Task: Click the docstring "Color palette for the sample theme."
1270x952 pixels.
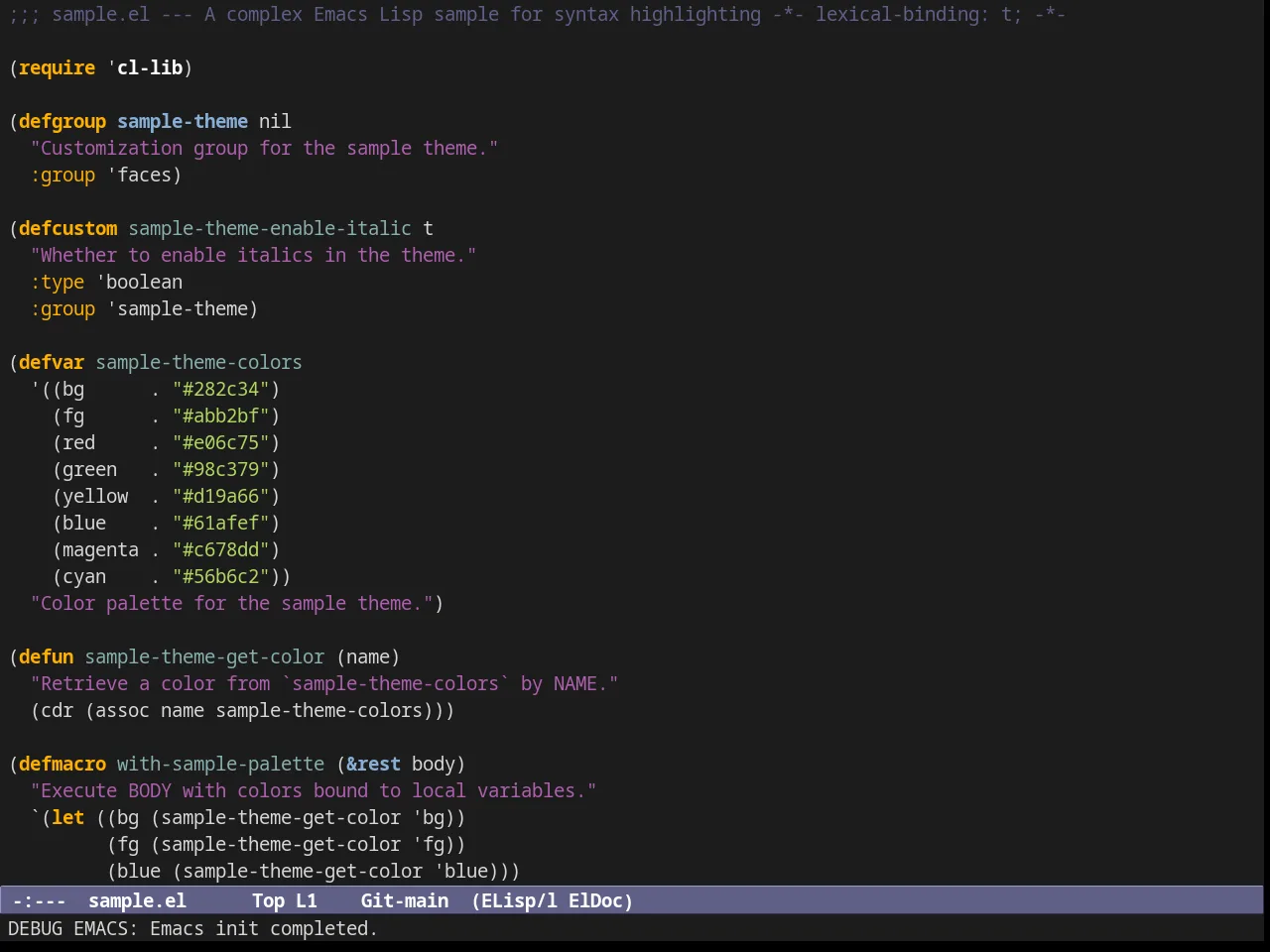Action: [231, 603]
